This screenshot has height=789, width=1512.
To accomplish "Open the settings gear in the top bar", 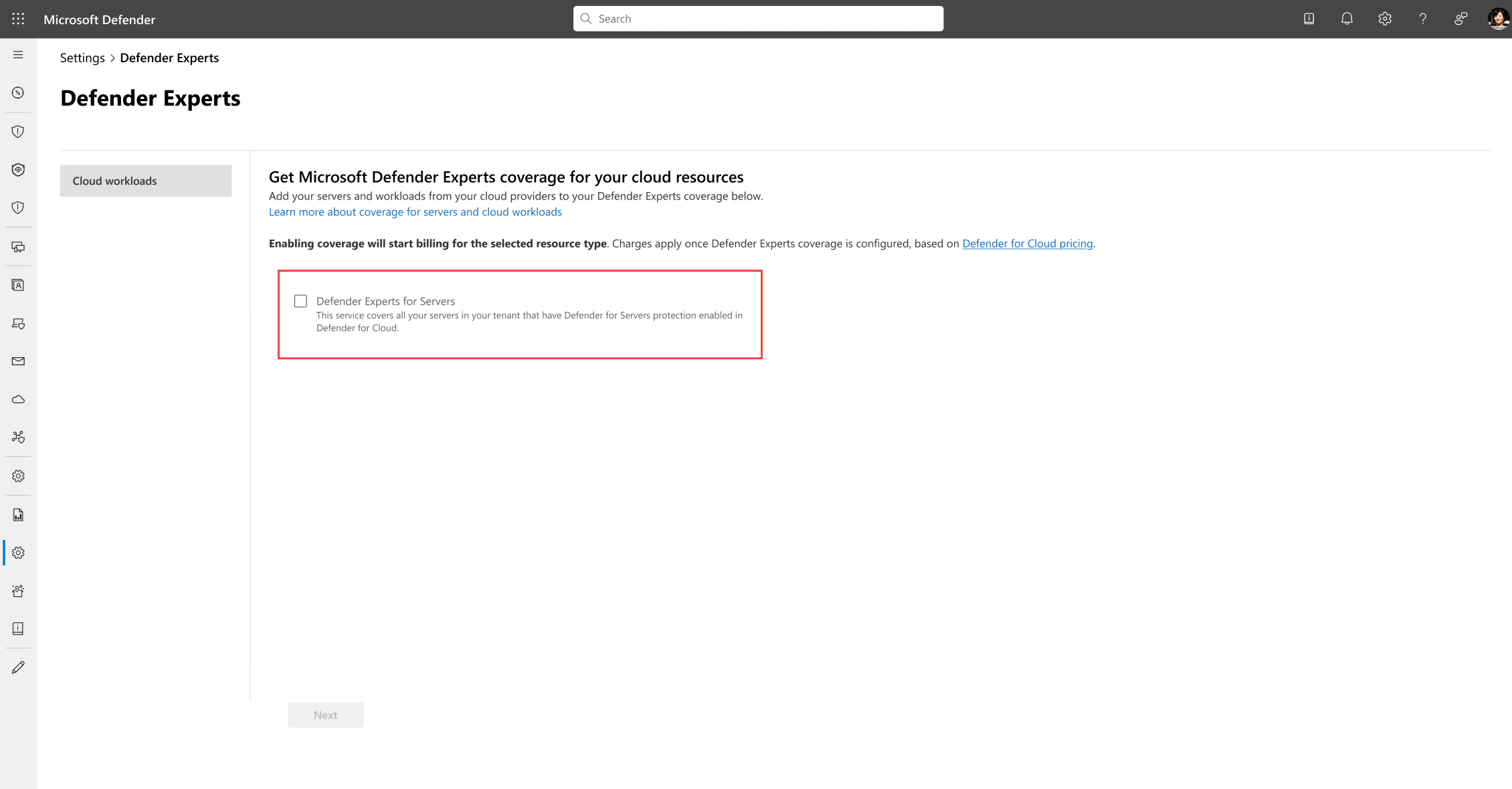I will click(1385, 19).
